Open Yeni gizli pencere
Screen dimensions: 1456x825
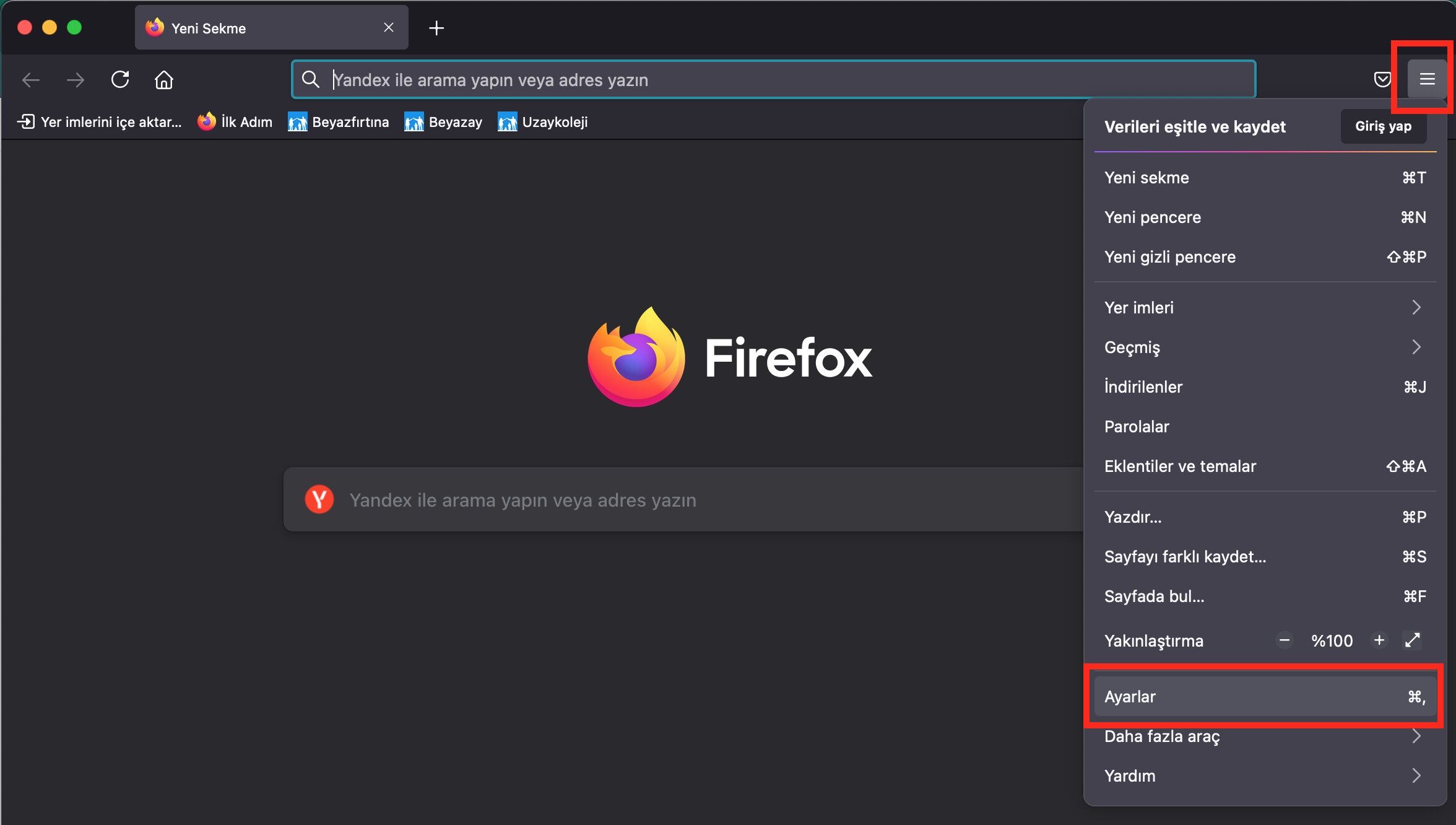tap(1265, 257)
